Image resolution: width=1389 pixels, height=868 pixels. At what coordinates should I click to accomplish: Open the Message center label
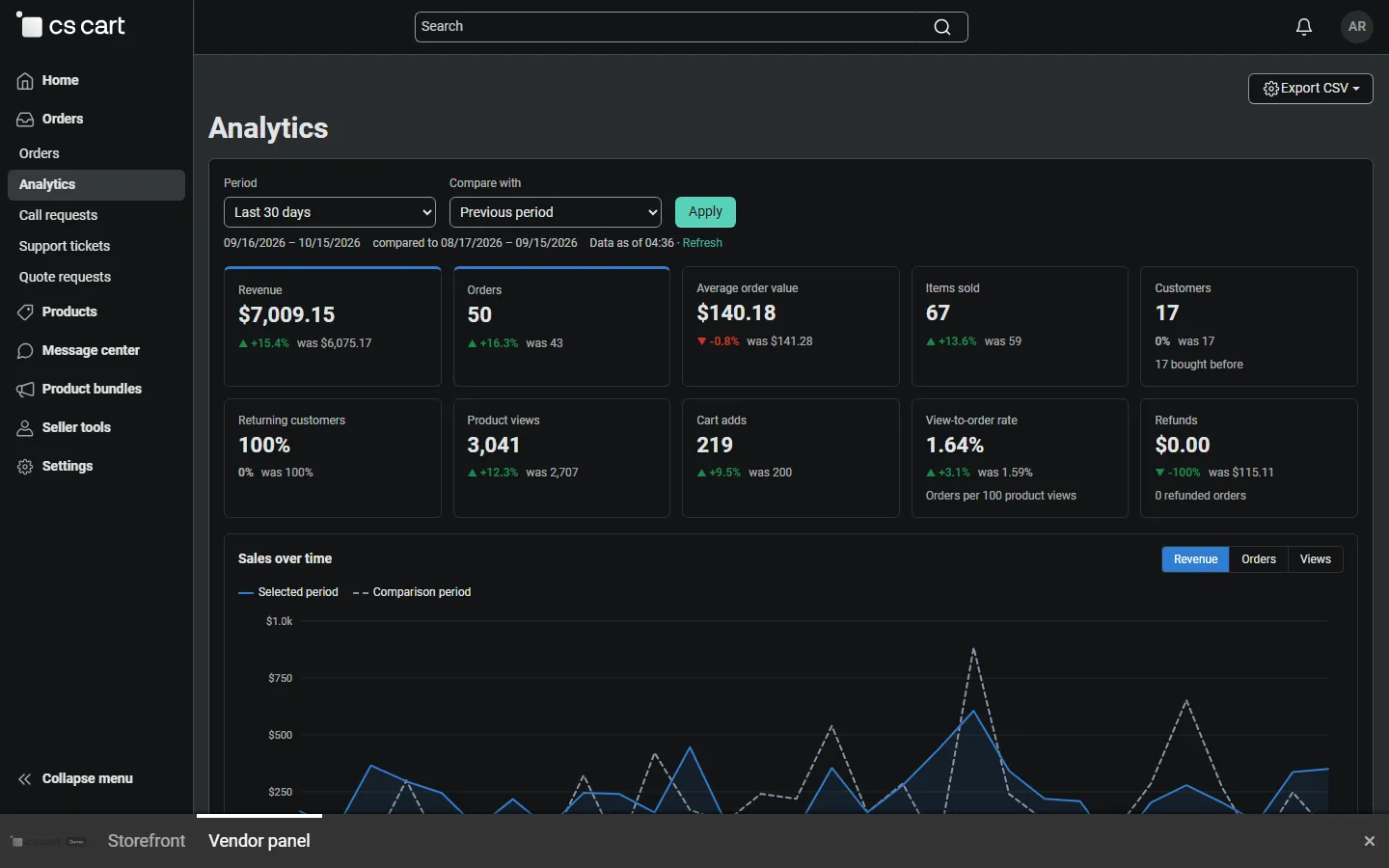click(91, 350)
